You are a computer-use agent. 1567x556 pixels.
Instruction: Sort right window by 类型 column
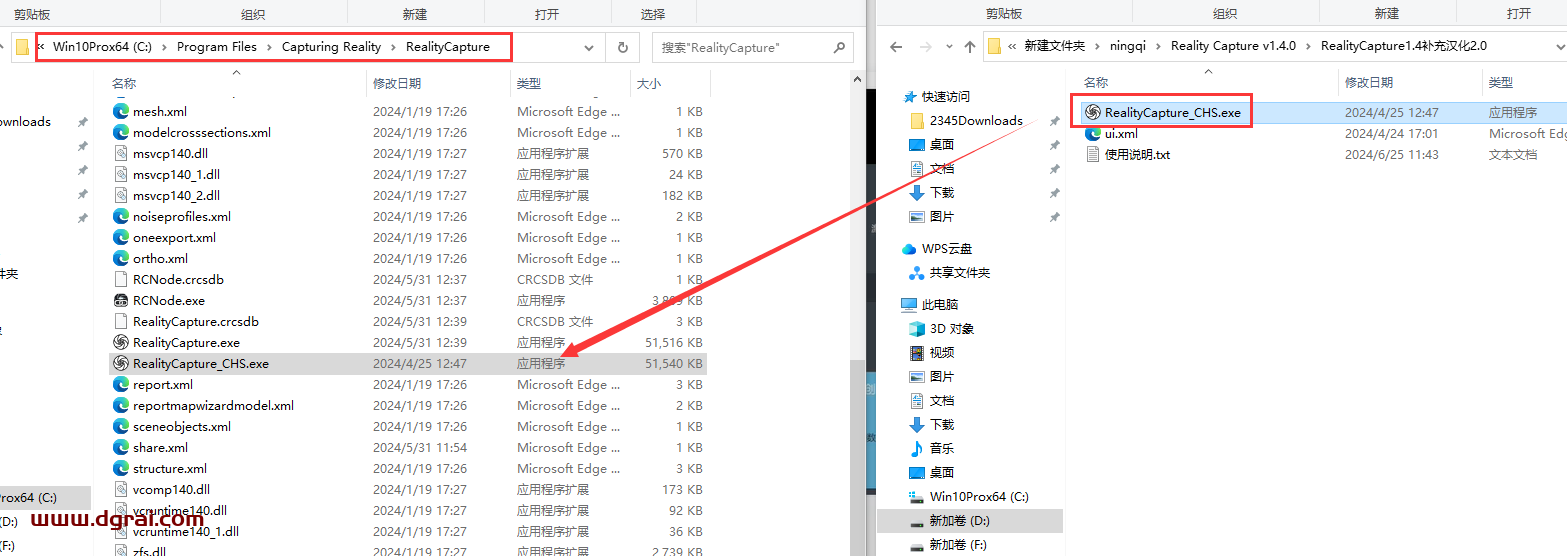[x=1501, y=83]
